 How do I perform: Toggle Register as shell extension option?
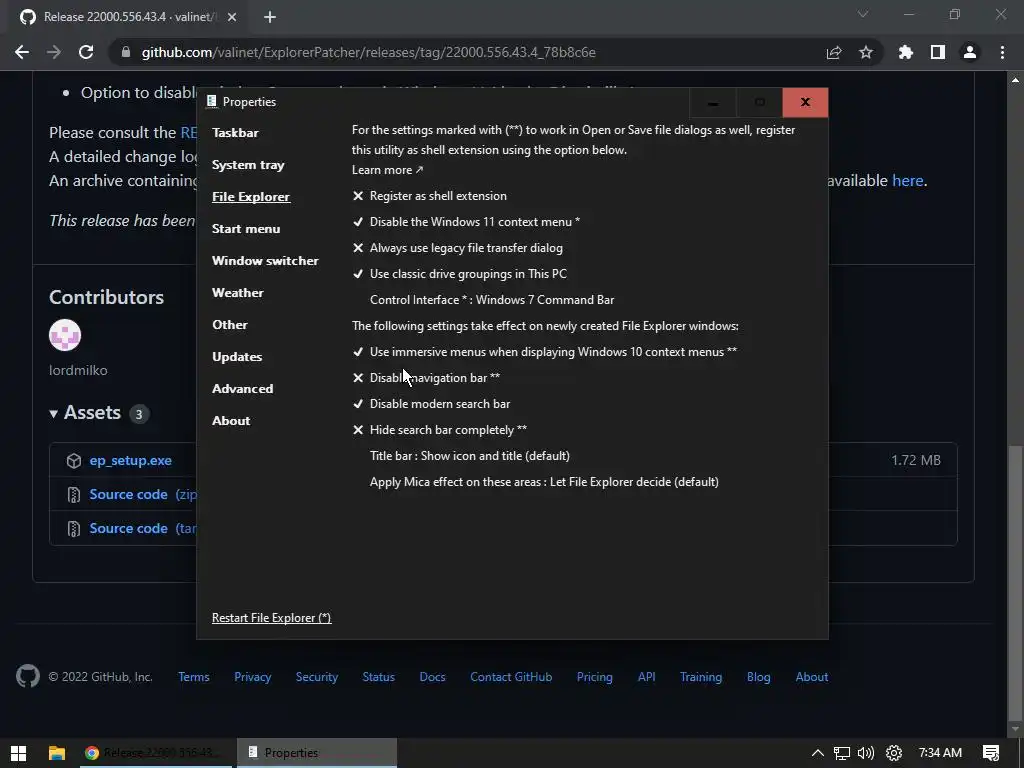(430, 196)
